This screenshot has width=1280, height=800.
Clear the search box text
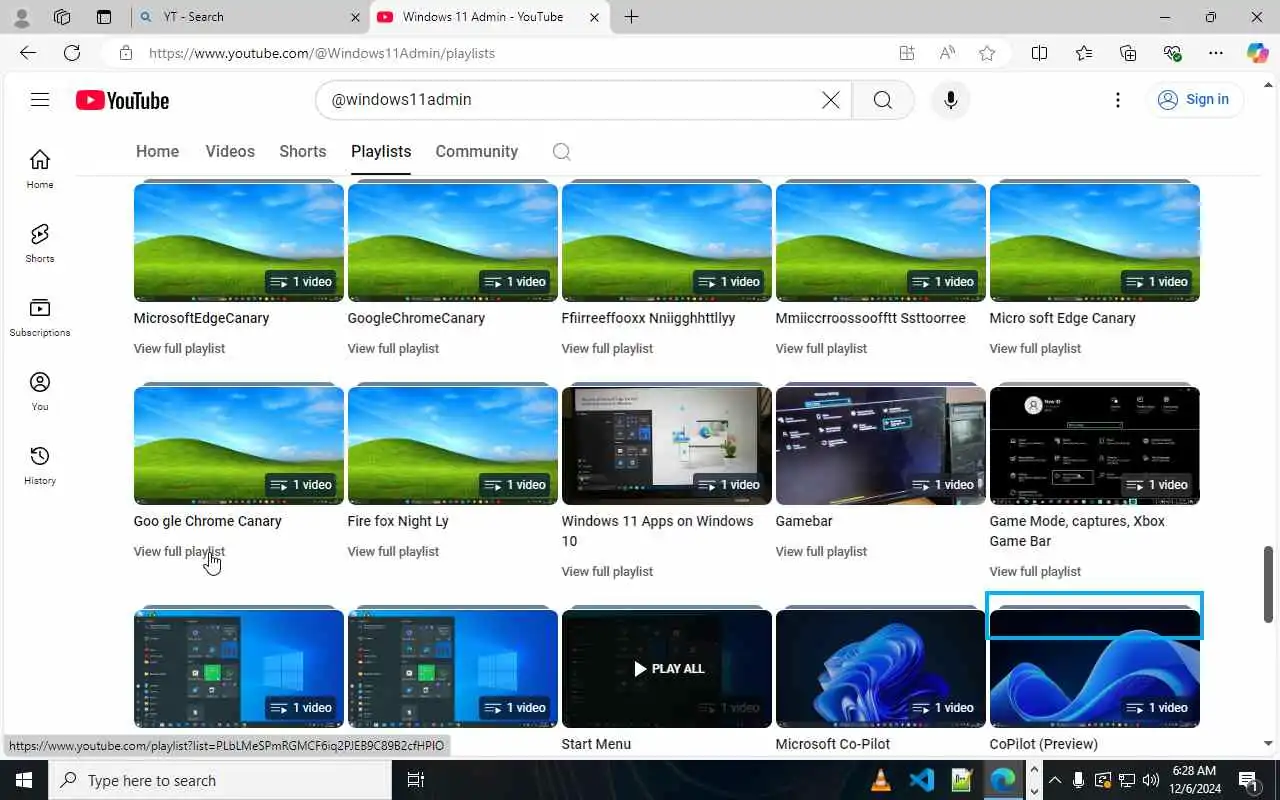[830, 100]
